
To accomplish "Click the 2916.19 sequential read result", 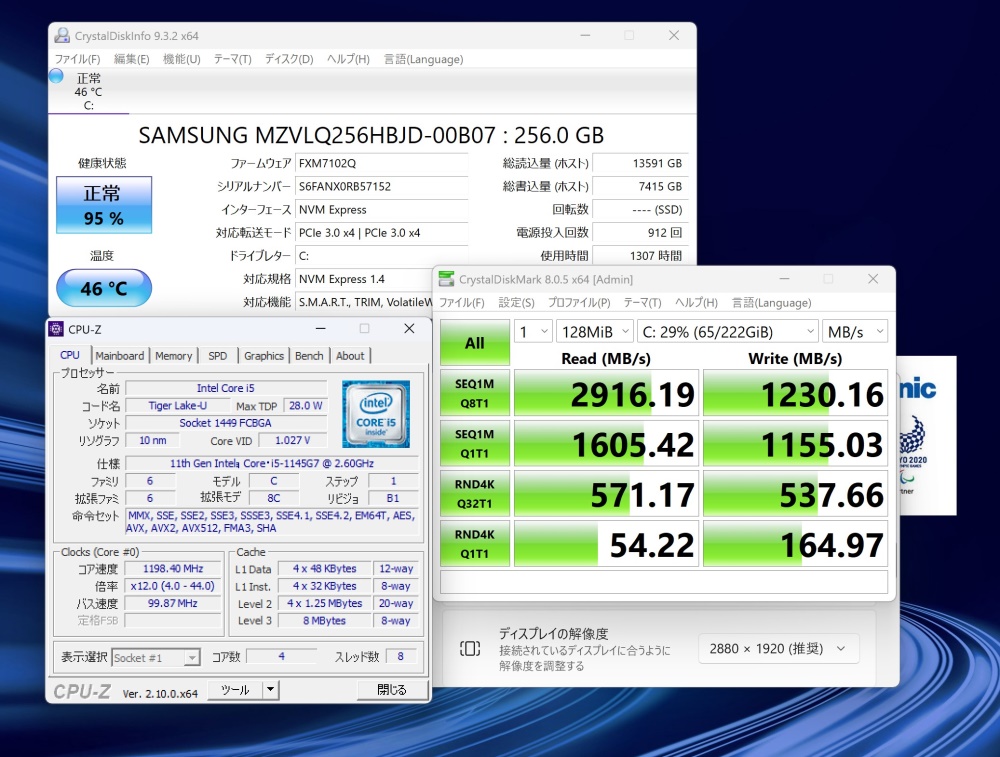I will click(607, 393).
